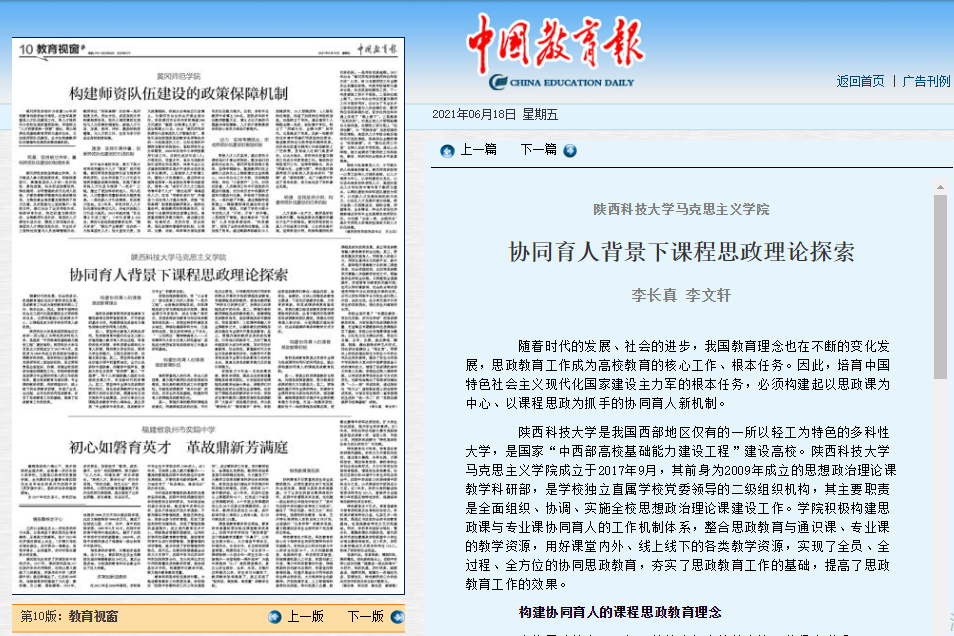The height and width of the screenshot is (636, 954).
Task: Click the paragraph starting 随着时代的发展
Action: click(x=678, y=375)
